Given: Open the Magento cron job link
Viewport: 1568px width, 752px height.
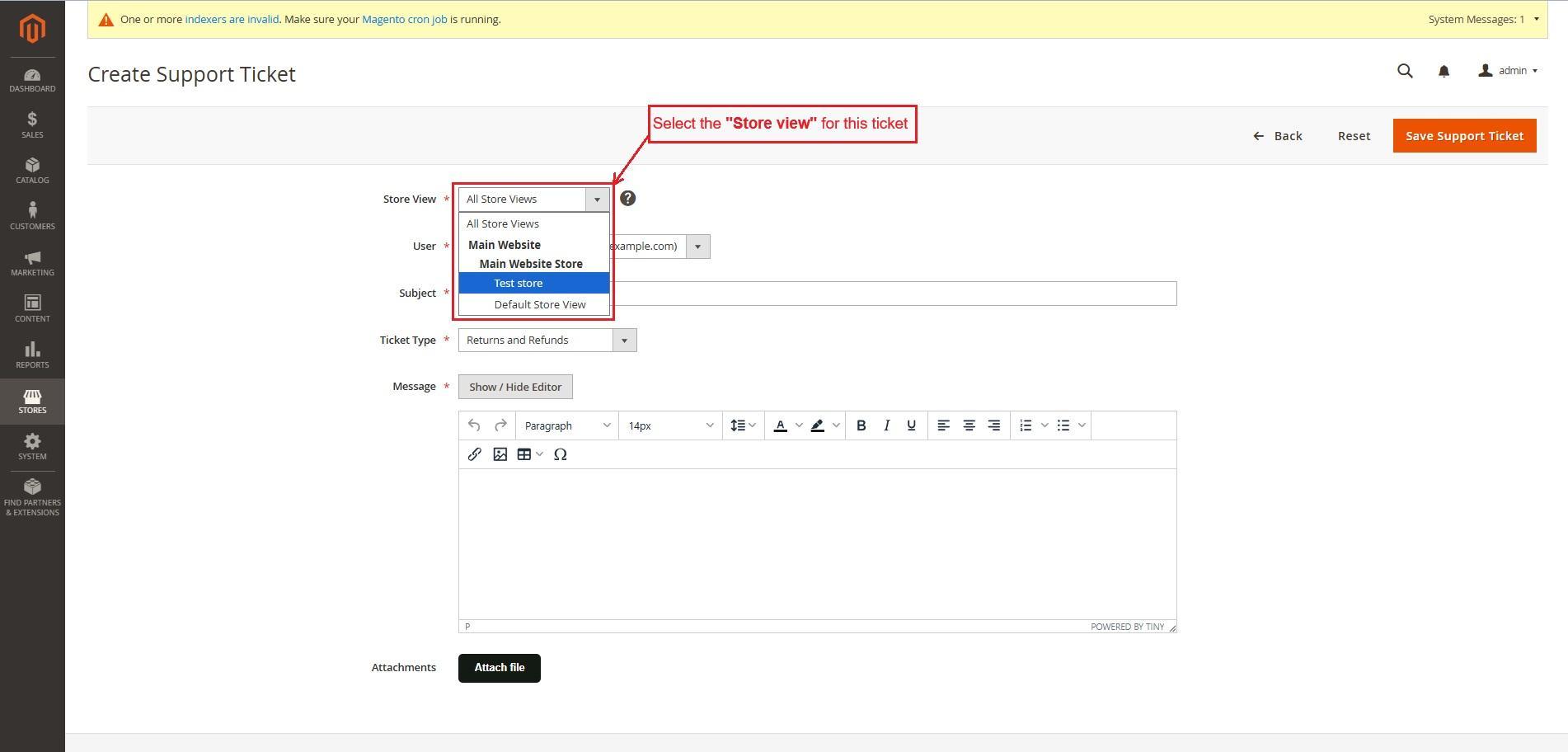Looking at the screenshot, I should tap(404, 19).
